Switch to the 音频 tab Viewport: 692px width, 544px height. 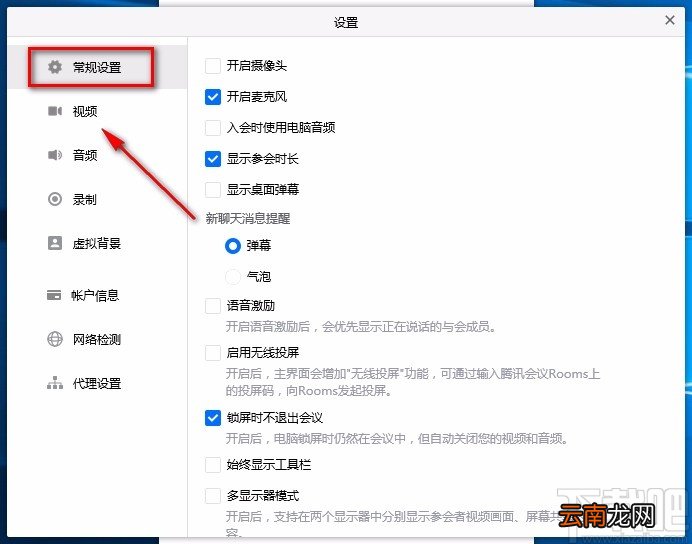coord(97,155)
